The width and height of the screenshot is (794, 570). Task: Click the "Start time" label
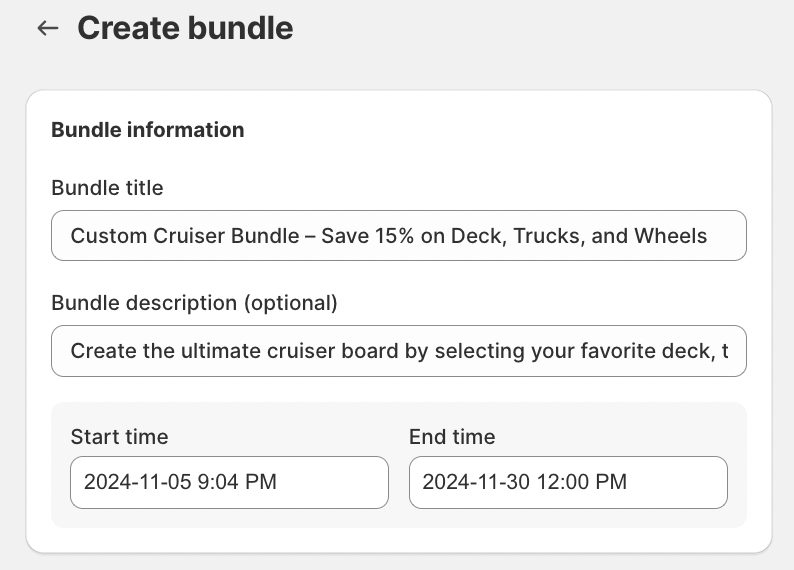119,436
